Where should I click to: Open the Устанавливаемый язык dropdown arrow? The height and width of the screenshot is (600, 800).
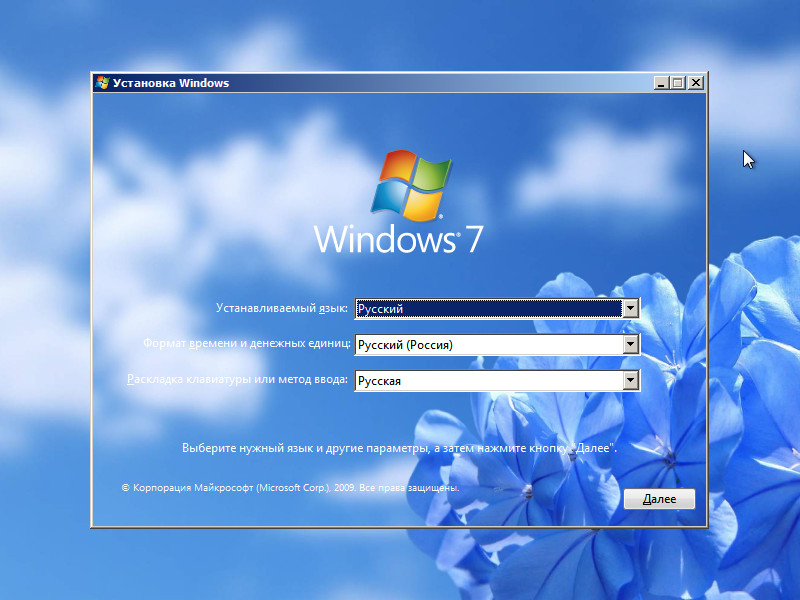pyautogui.click(x=630, y=309)
